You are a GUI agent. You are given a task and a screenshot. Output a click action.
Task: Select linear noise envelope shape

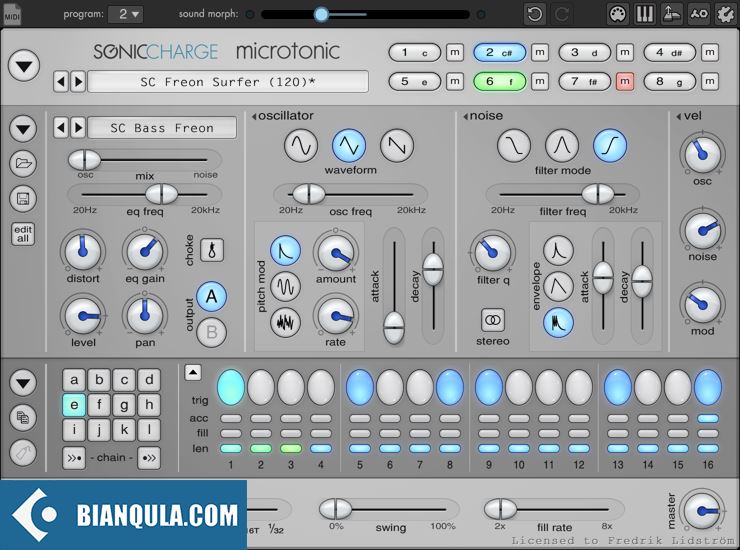click(558, 286)
